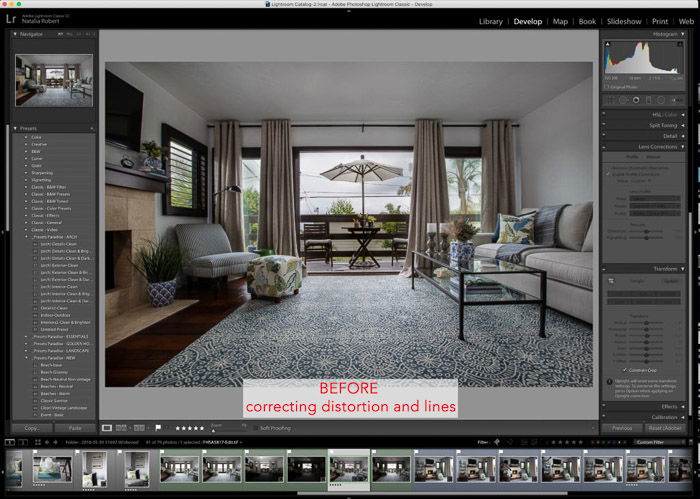Expand the Classic - Effects preset group
The image size is (700, 499).
pyautogui.click(x=25, y=216)
